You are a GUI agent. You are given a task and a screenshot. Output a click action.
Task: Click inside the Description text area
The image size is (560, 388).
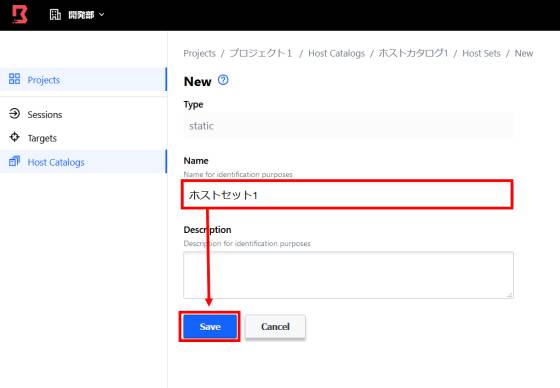(x=348, y=275)
